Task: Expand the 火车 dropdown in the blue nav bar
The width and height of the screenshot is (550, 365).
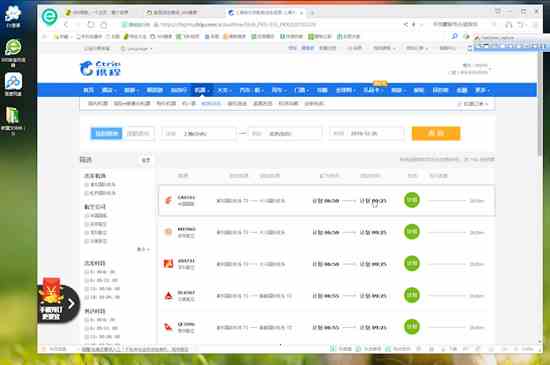Action: click(224, 90)
